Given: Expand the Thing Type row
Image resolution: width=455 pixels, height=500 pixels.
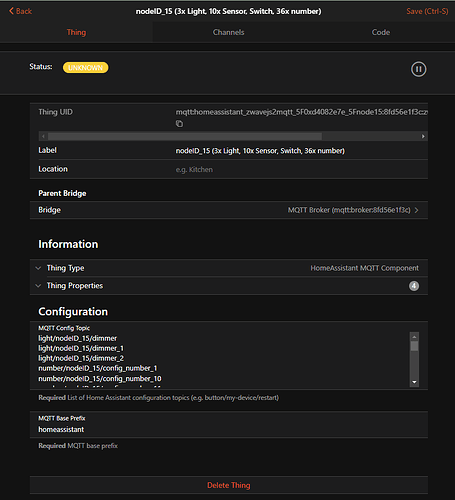Looking at the screenshot, I should (x=229, y=268).
